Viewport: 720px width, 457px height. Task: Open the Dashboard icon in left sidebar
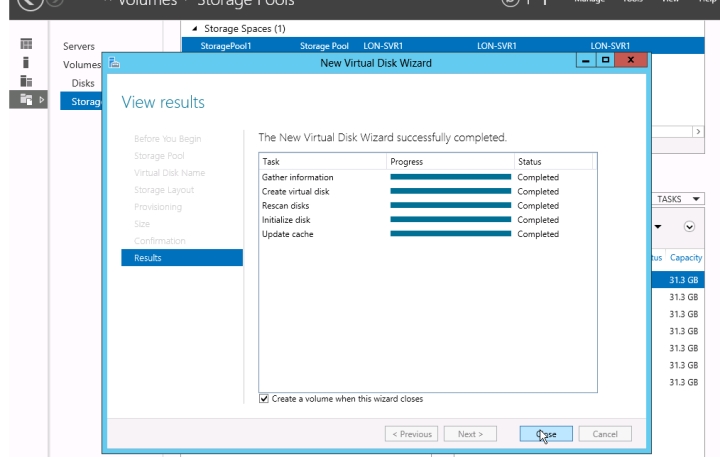[27, 45]
